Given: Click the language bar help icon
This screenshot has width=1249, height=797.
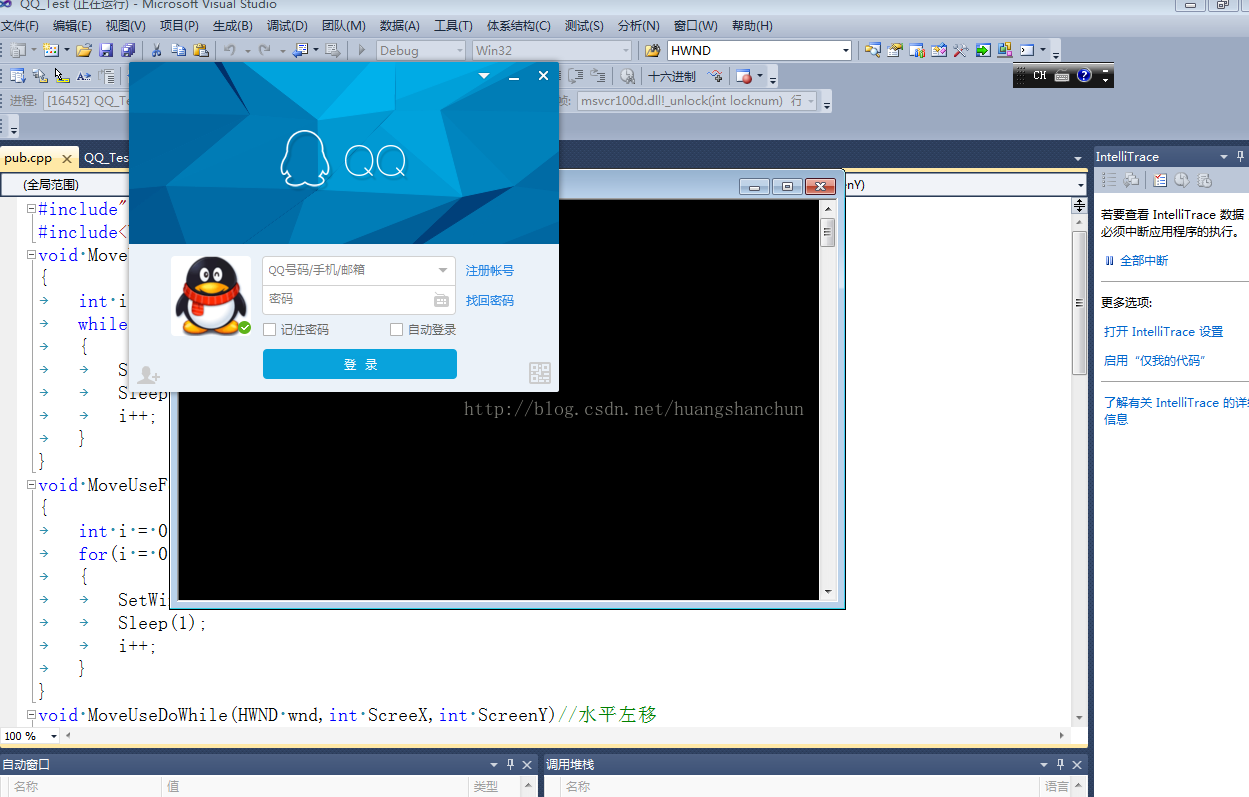Looking at the screenshot, I should (1084, 76).
